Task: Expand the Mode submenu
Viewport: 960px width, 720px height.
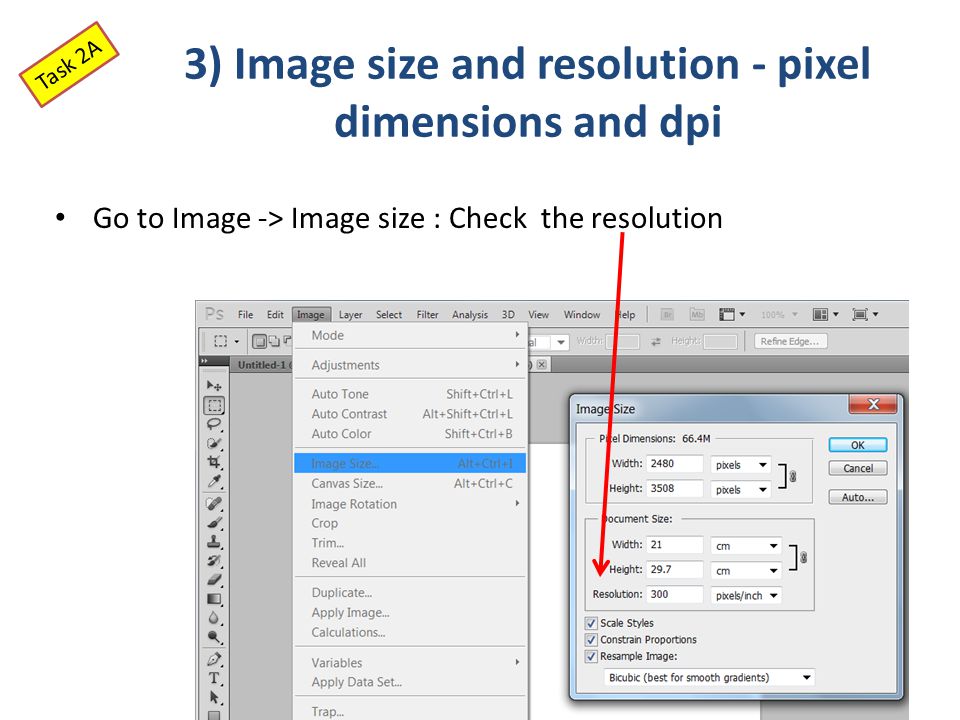Action: [x=410, y=336]
